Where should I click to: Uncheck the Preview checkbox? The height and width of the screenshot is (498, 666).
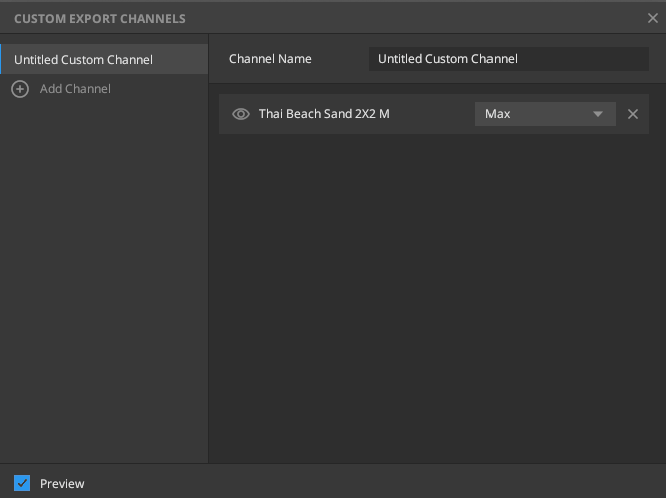pyautogui.click(x=23, y=483)
